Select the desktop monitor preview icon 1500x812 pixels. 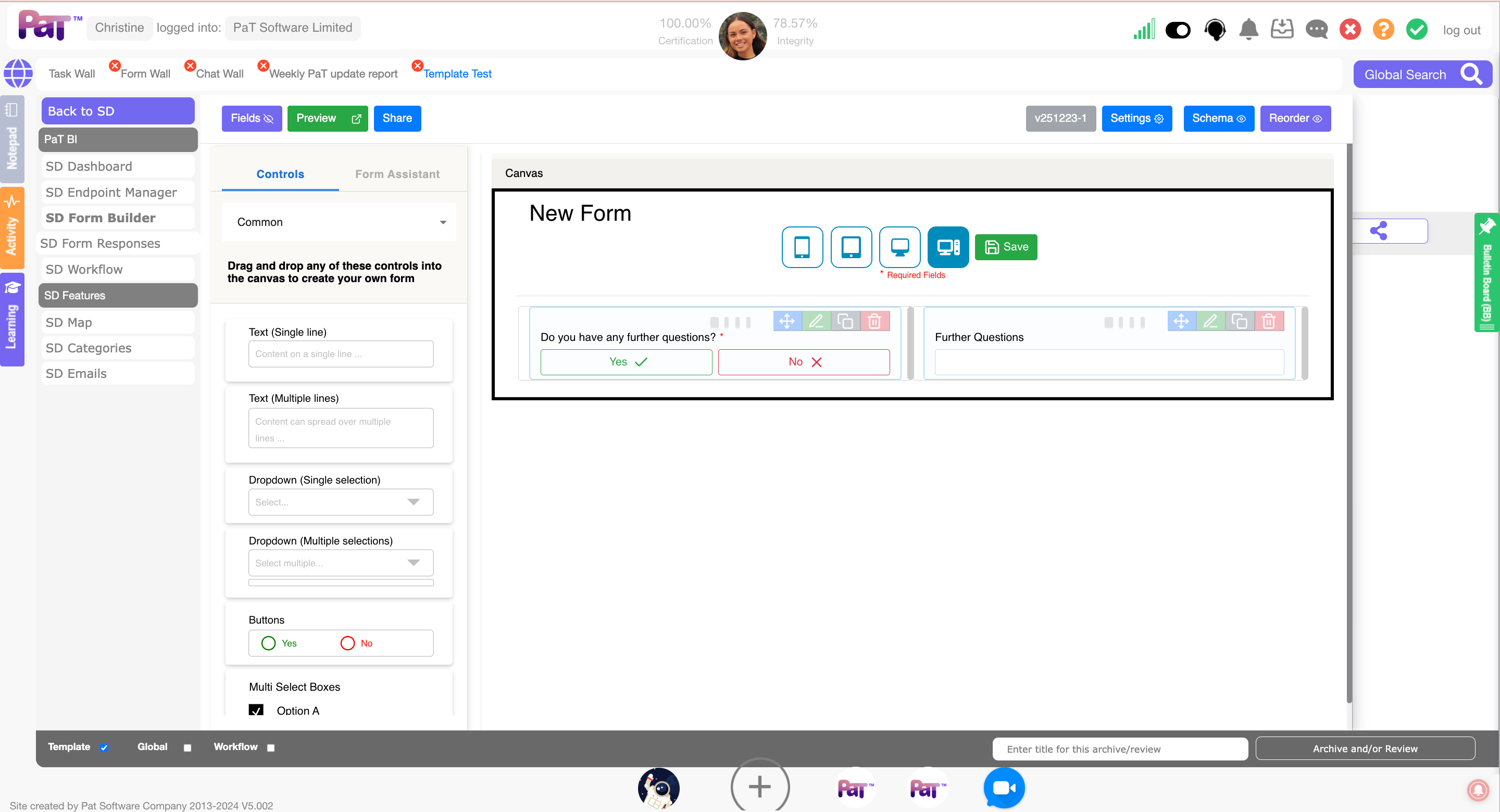tap(899, 247)
